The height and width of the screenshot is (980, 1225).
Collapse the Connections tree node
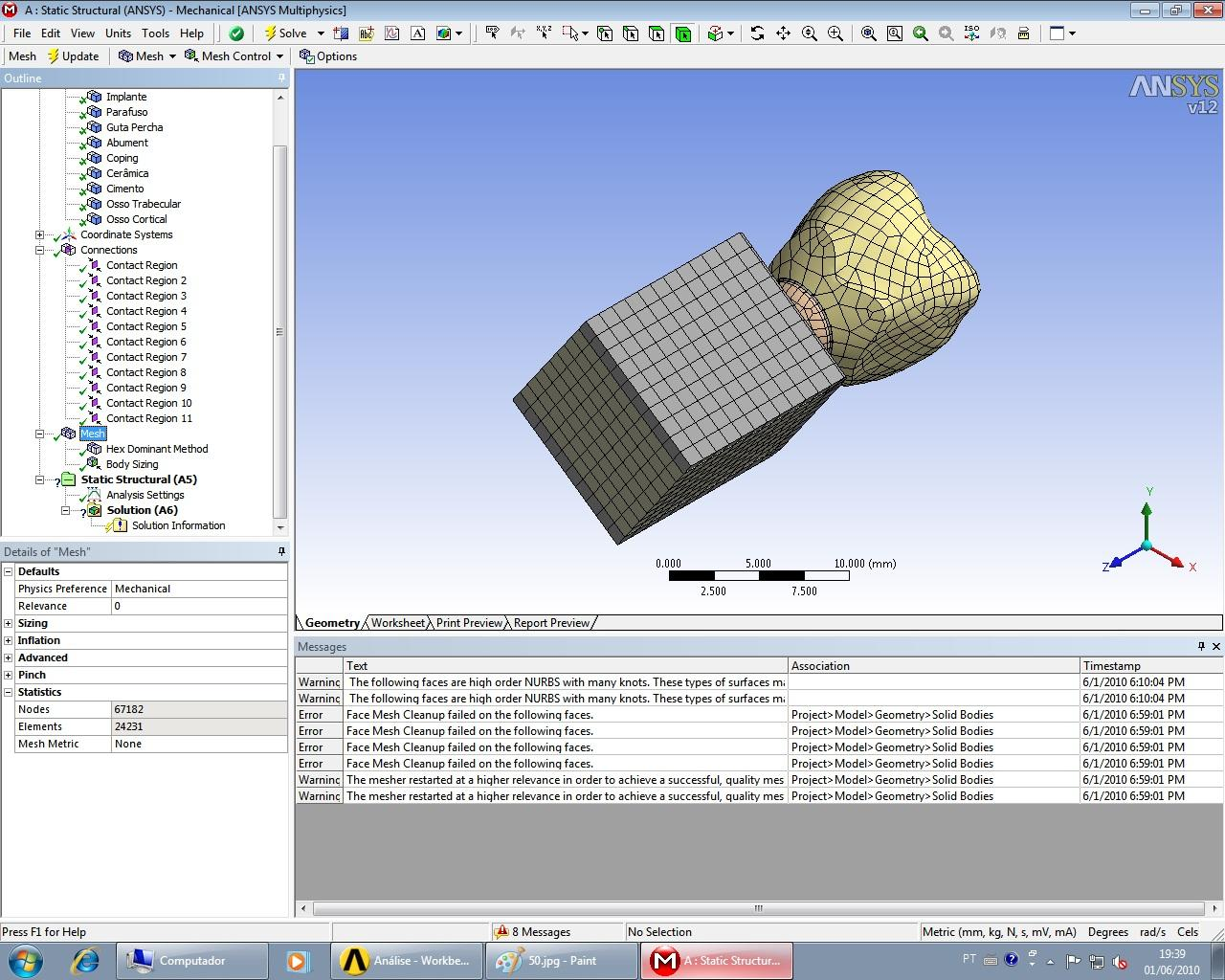(39, 250)
